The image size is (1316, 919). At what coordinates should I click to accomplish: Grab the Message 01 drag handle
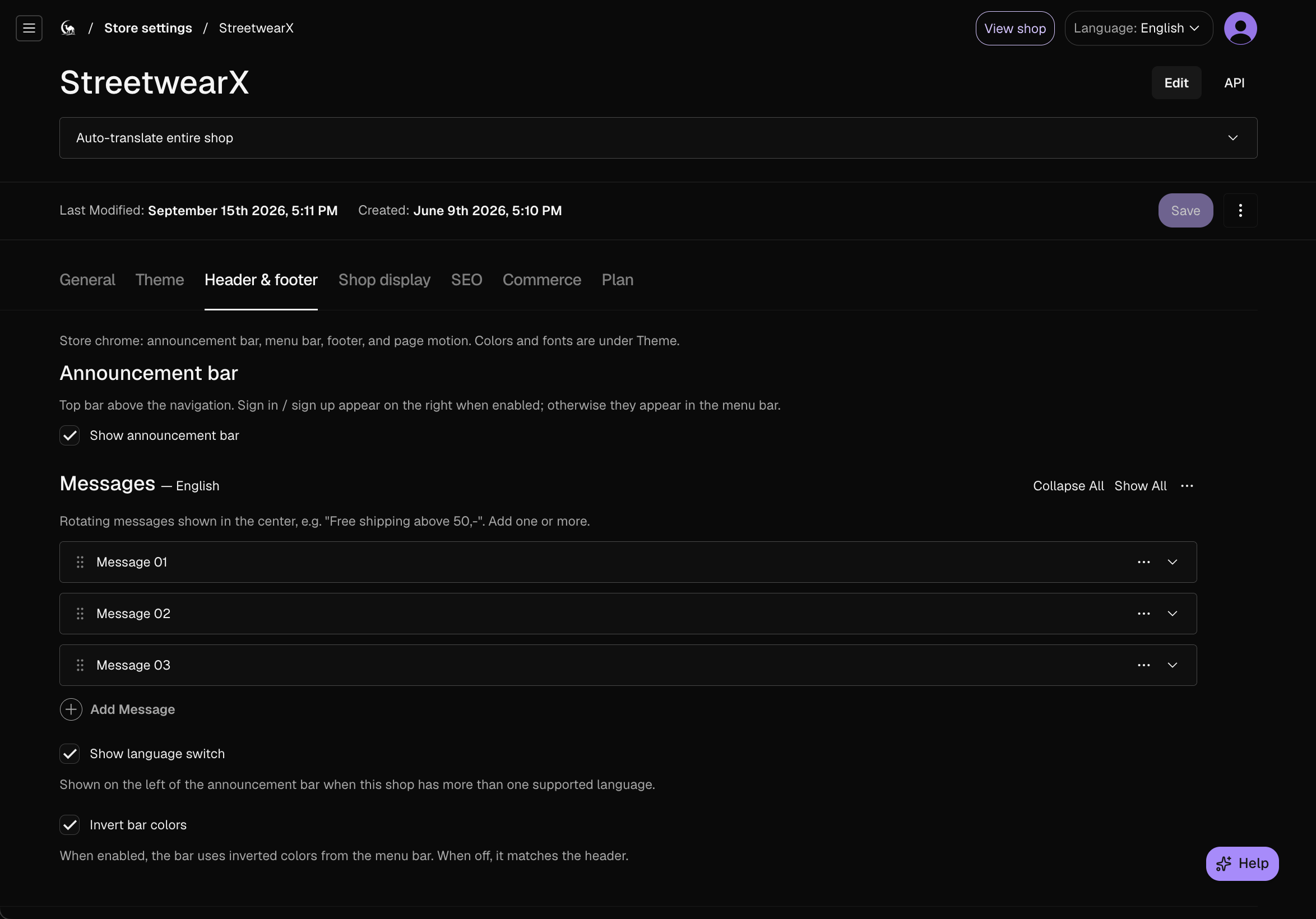[x=80, y=562]
